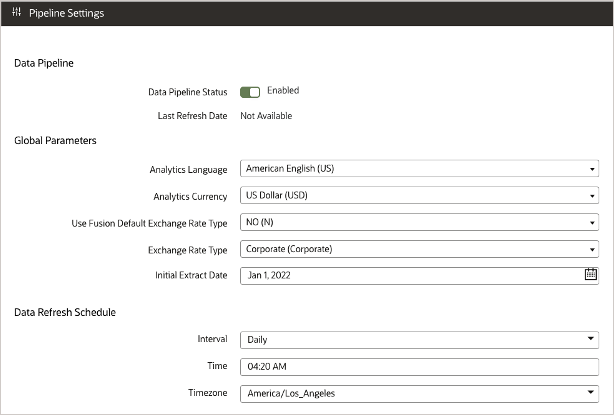Open the Exchange Rate Type dropdown

(x=593, y=248)
